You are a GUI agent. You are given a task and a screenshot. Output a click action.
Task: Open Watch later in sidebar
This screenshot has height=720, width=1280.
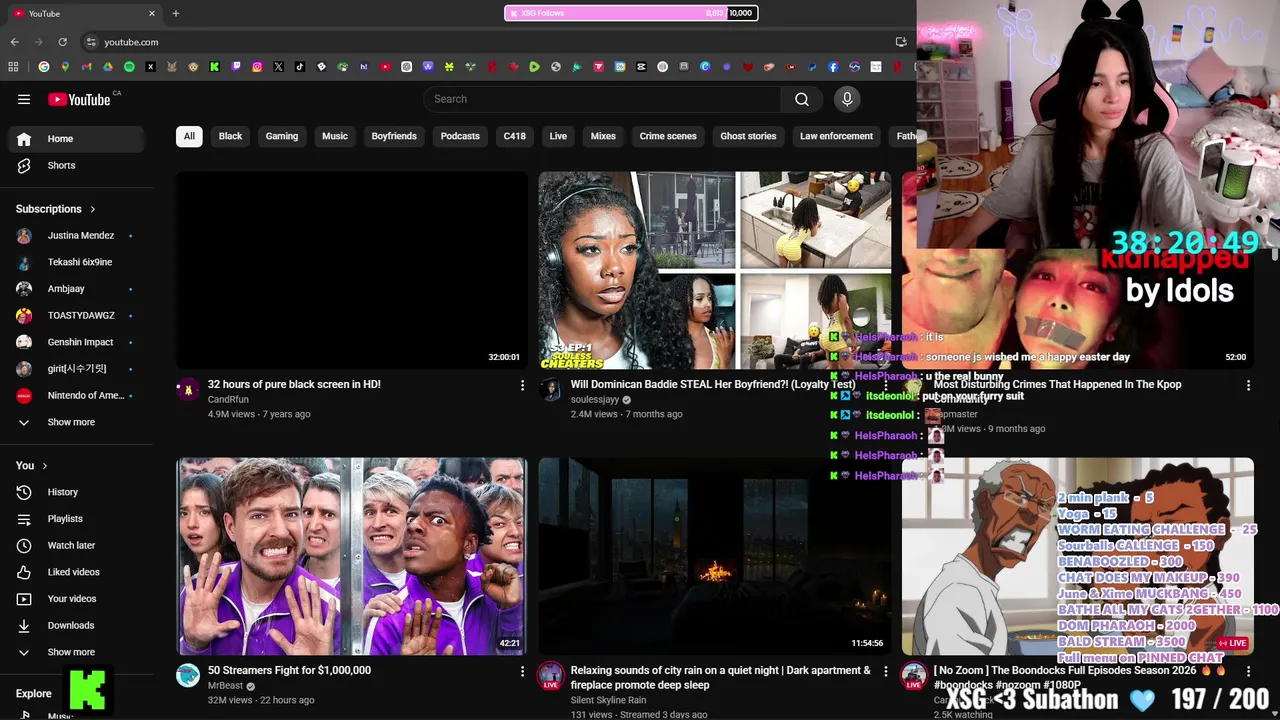[x=76, y=545]
